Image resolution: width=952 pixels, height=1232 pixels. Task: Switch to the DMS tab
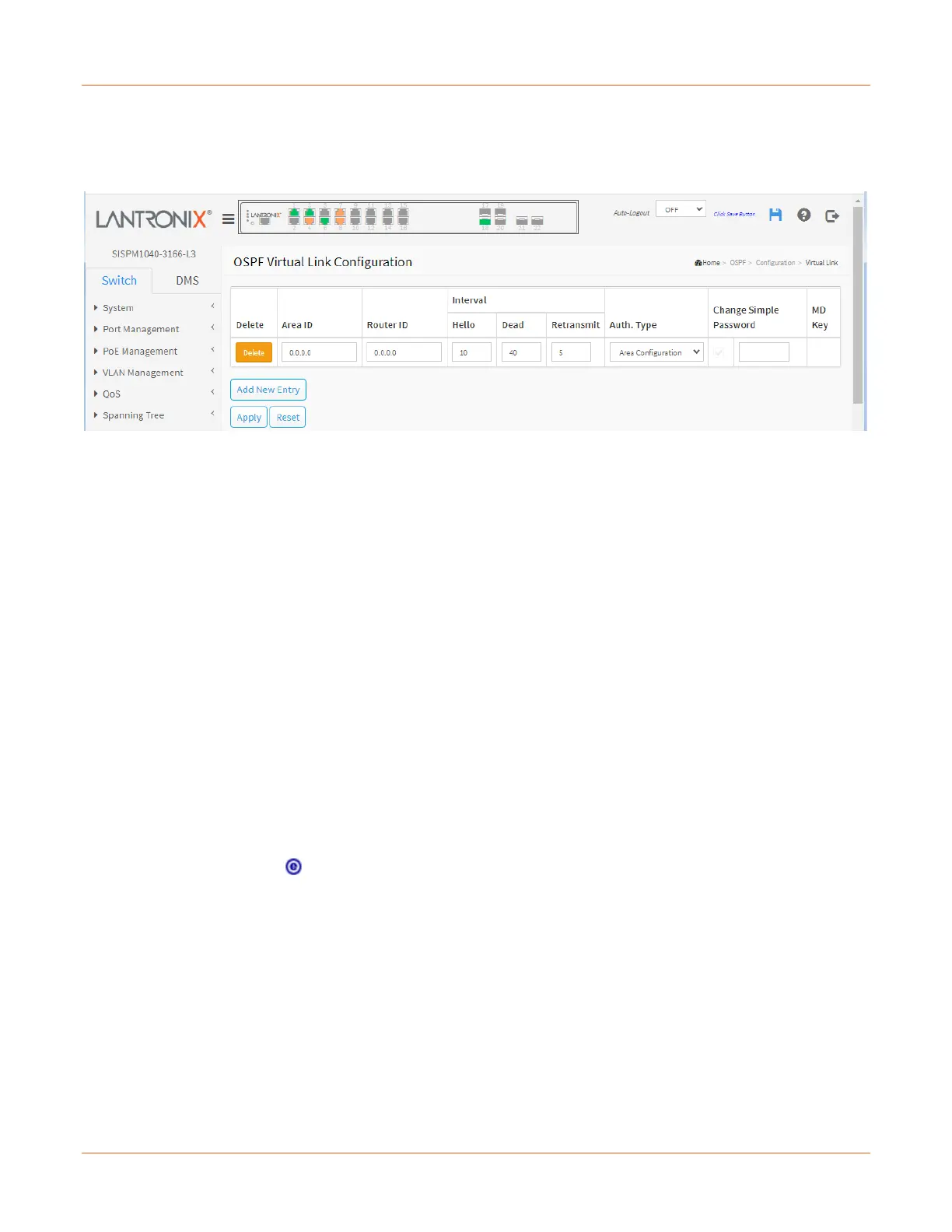tap(187, 281)
